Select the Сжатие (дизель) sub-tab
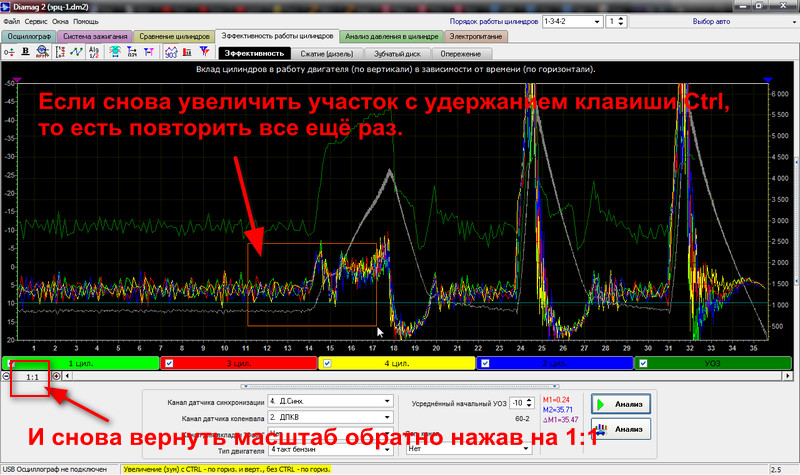 [x=327, y=54]
